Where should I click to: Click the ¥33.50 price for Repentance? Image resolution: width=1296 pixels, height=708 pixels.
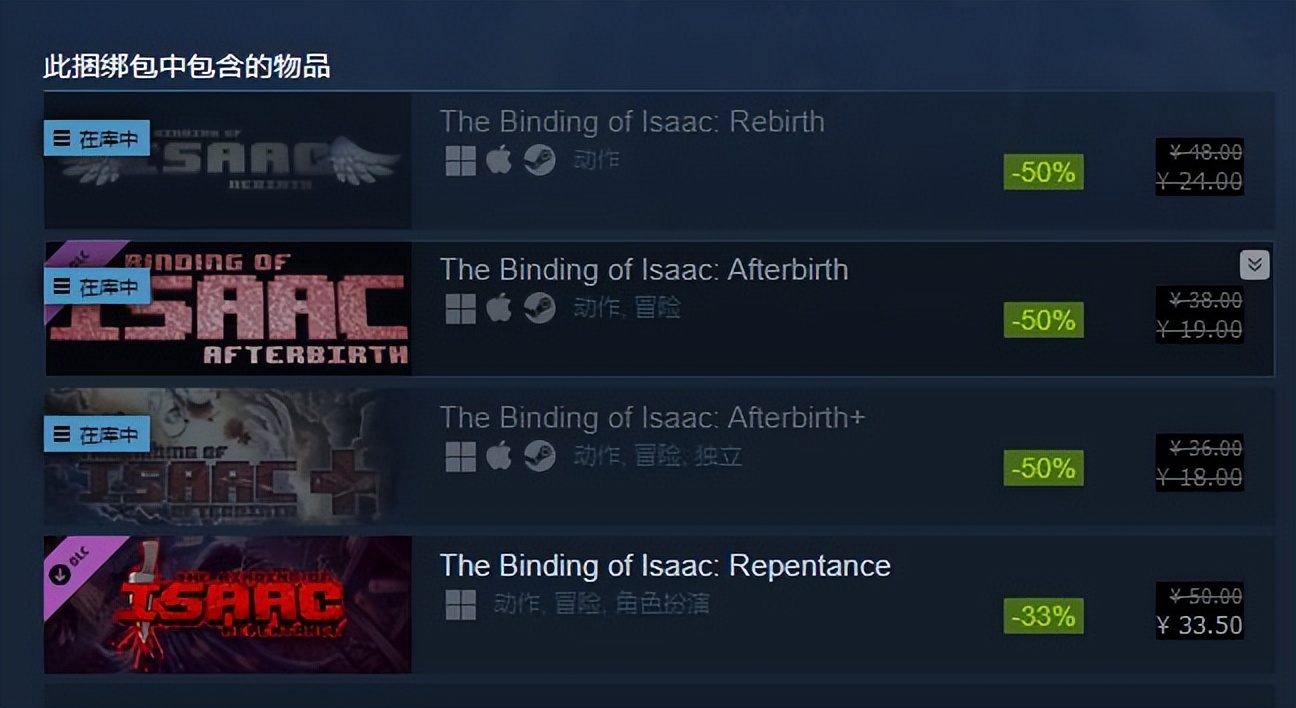(x=1199, y=626)
